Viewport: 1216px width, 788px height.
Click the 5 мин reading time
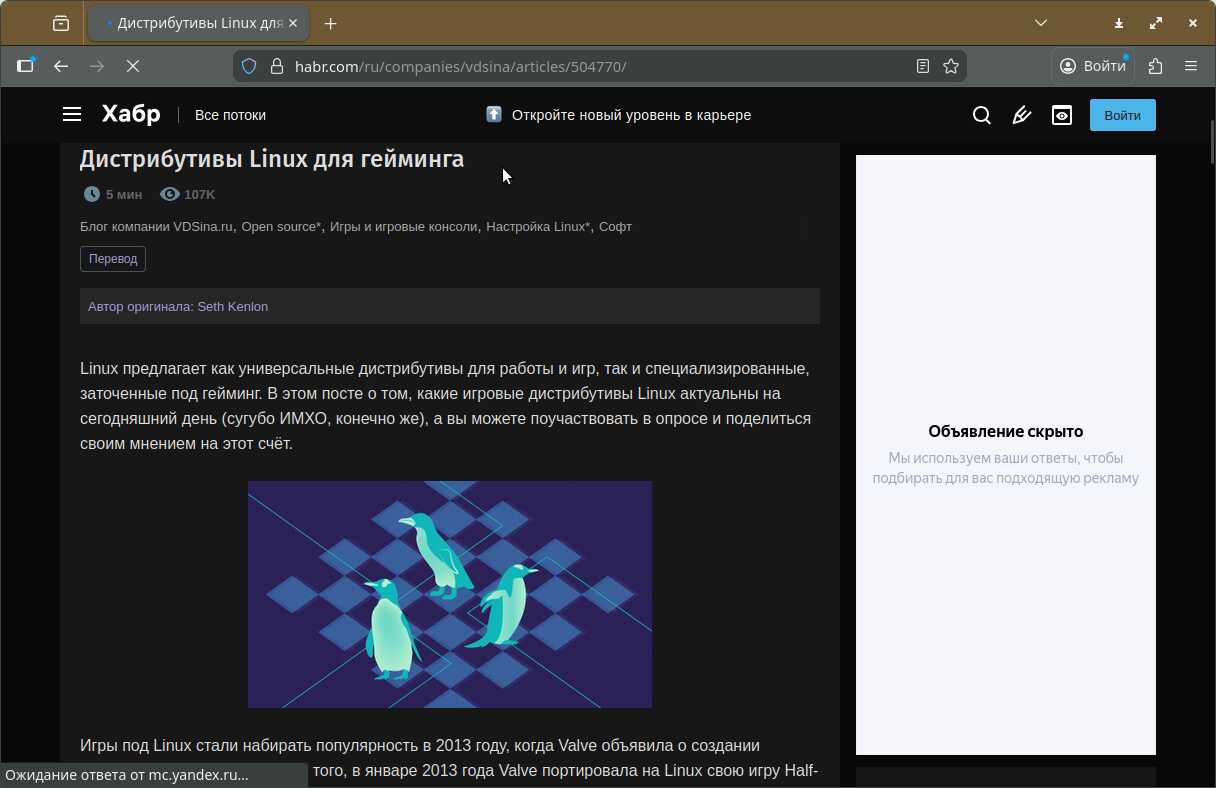pos(112,194)
